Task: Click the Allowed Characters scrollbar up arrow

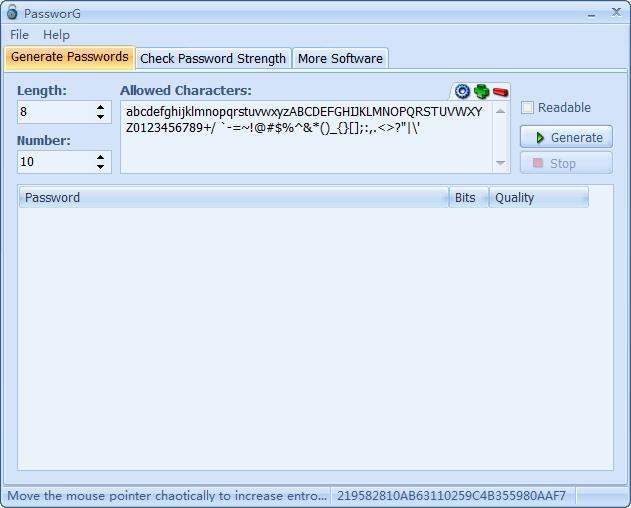Action: tap(501, 110)
